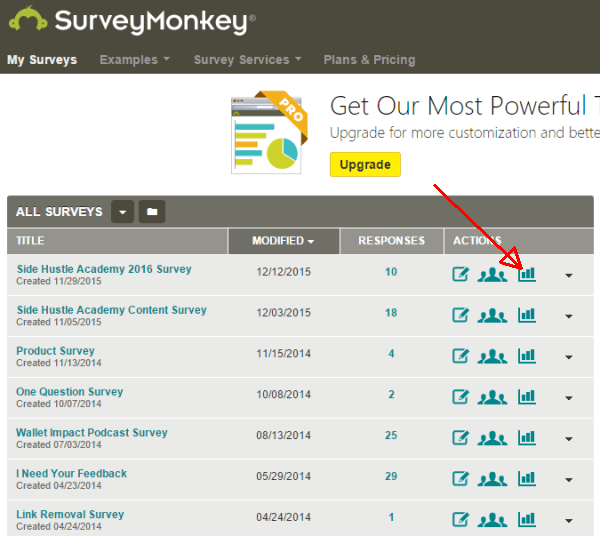Open I Need Your Feedback link
600x536 pixels.
click(x=72, y=474)
